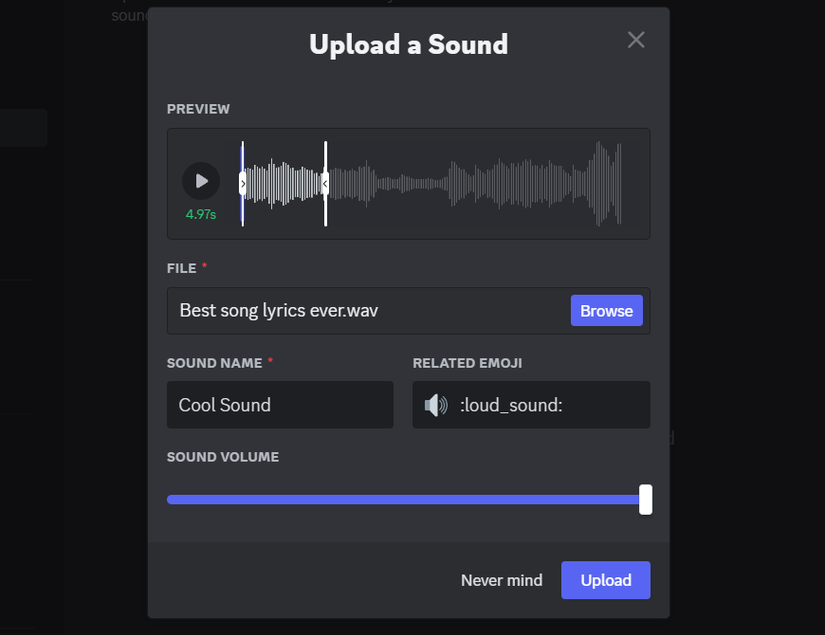The height and width of the screenshot is (635, 825).
Task: Click the play triangle icon in preview
Action: [x=202, y=180]
